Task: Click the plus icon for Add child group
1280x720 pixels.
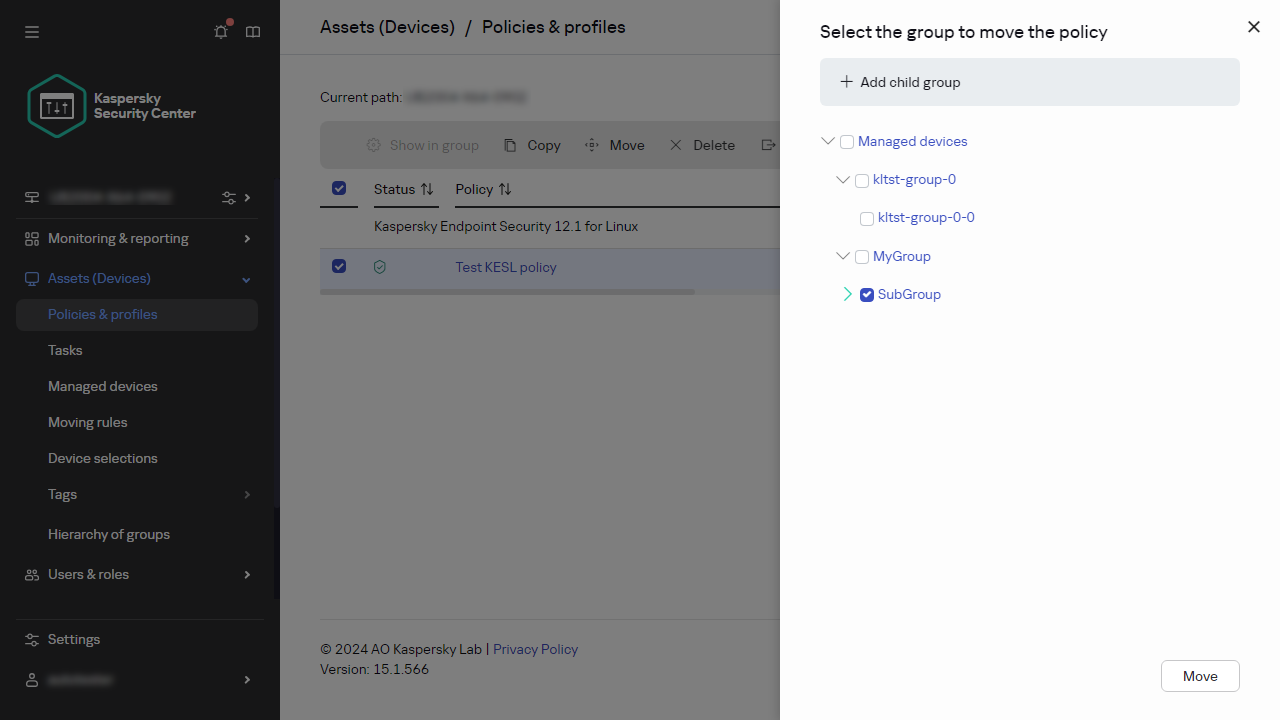Action: tap(847, 82)
